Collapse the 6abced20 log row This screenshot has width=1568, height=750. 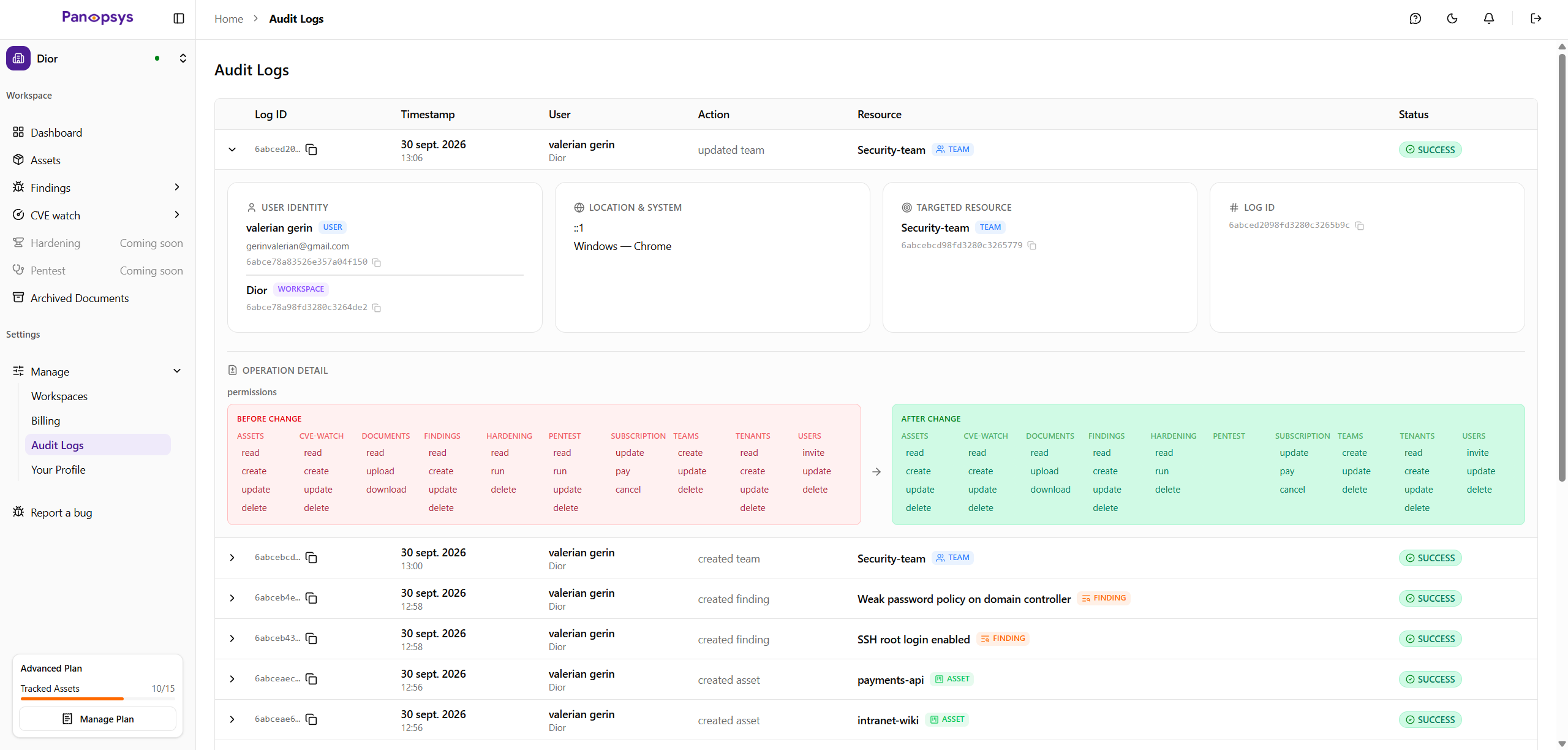coord(232,150)
